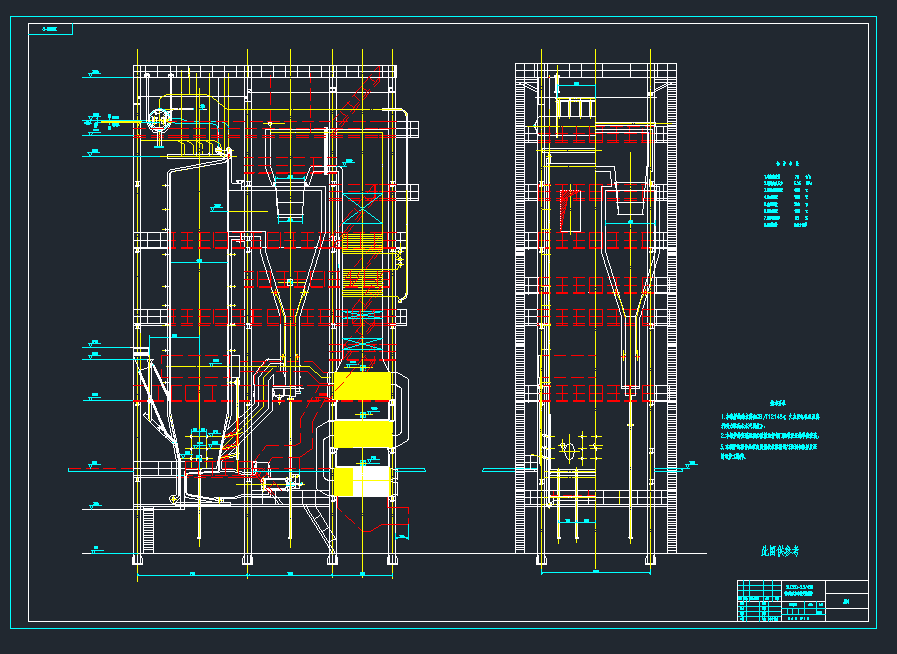Click the "JH" cell in the title block

point(848,601)
